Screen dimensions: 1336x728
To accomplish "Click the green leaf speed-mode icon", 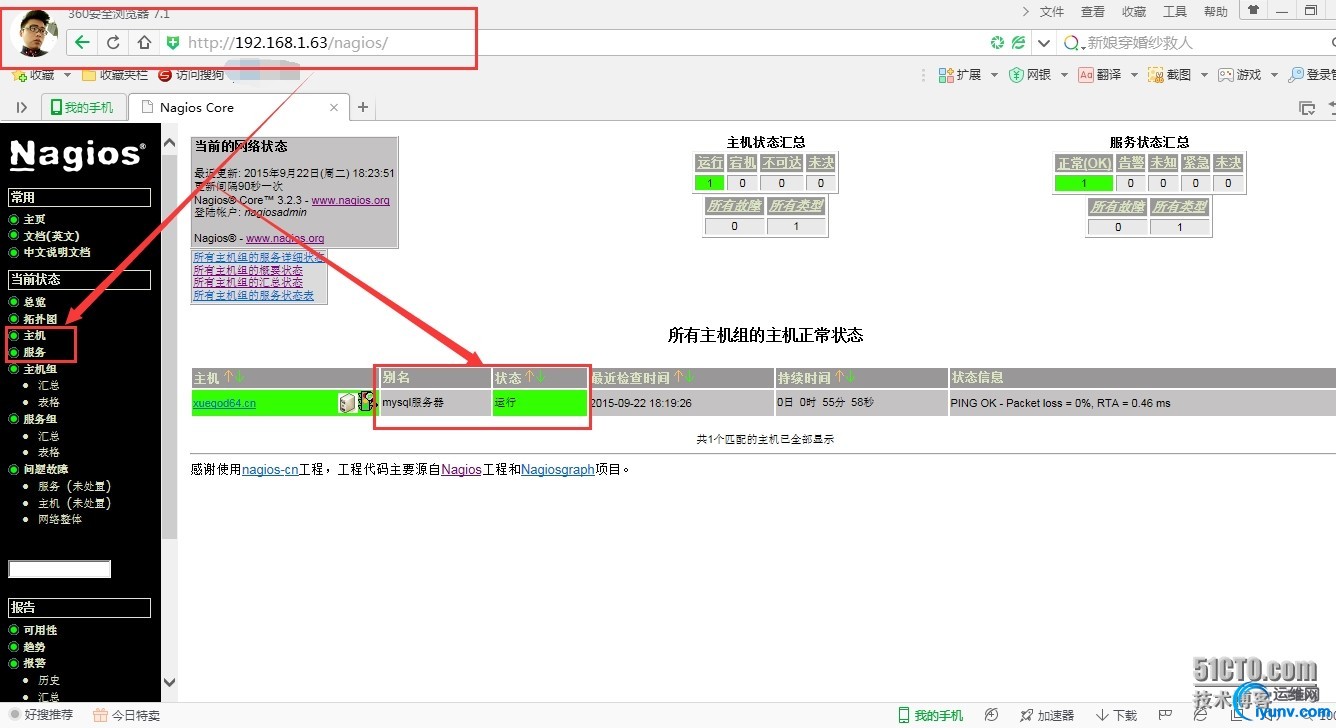I will [1018, 43].
